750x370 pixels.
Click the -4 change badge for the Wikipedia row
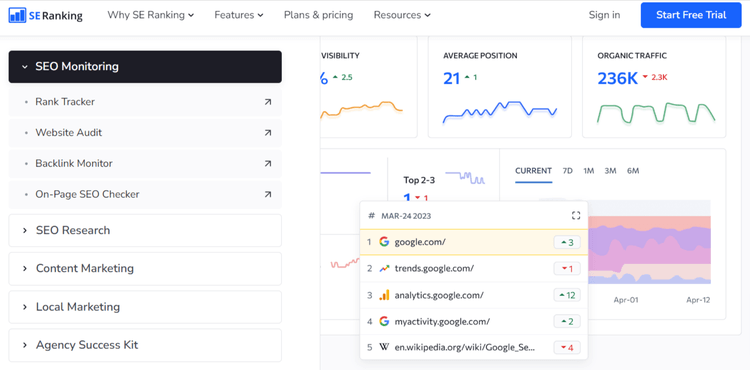click(x=567, y=348)
